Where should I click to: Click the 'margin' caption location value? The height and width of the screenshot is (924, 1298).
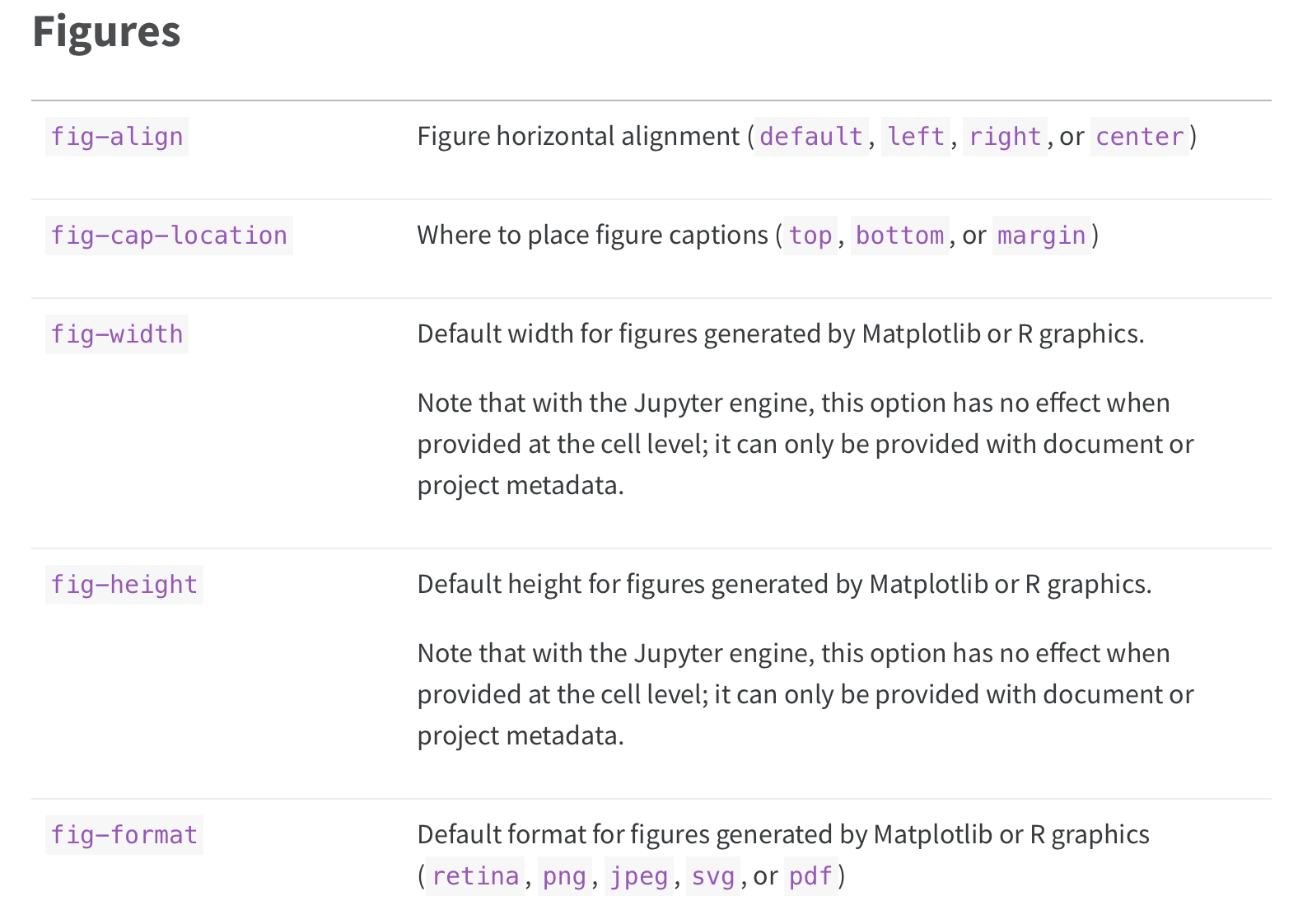(1042, 236)
